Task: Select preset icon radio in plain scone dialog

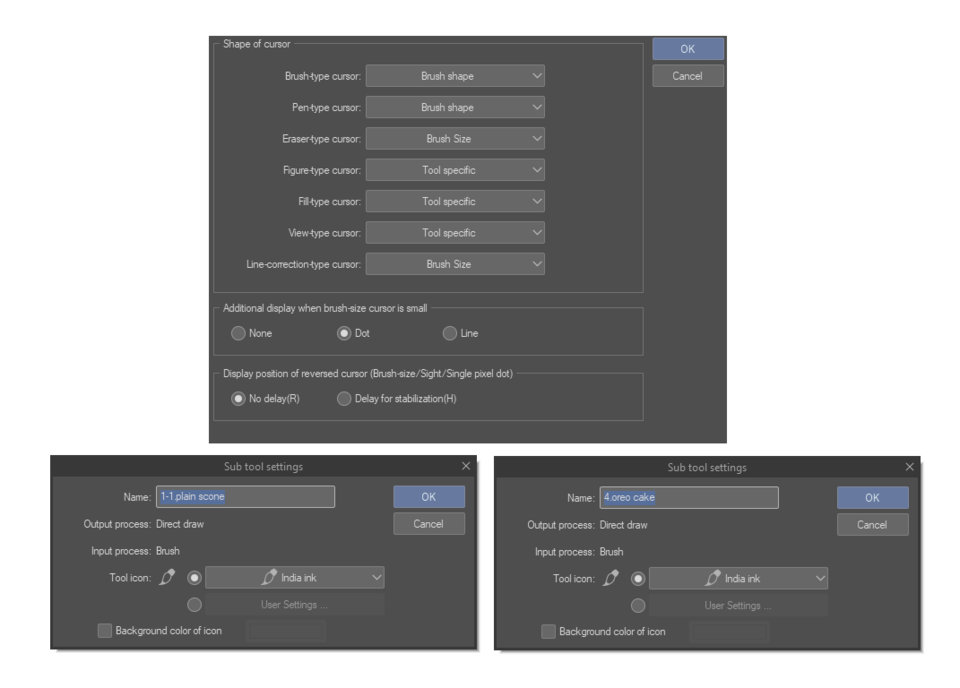Action: (195, 577)
